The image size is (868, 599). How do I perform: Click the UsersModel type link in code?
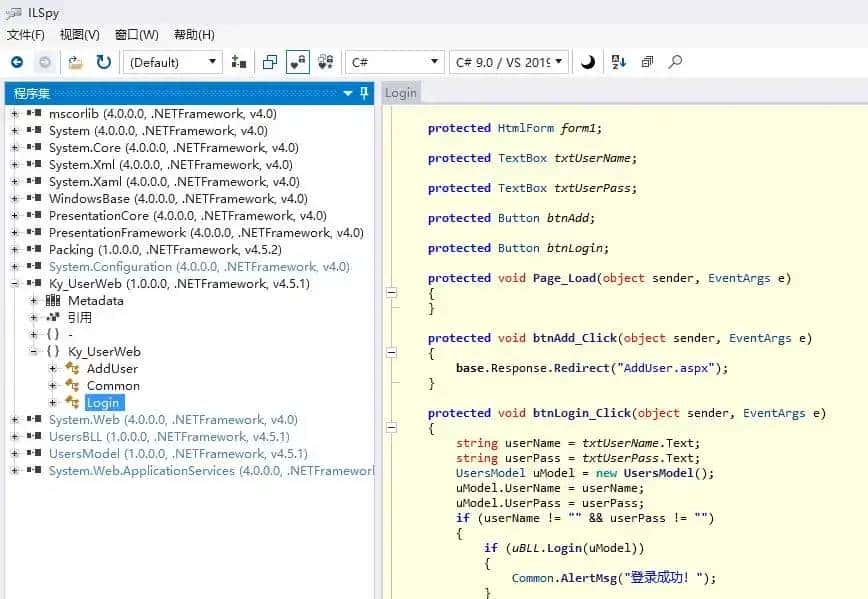490,473
